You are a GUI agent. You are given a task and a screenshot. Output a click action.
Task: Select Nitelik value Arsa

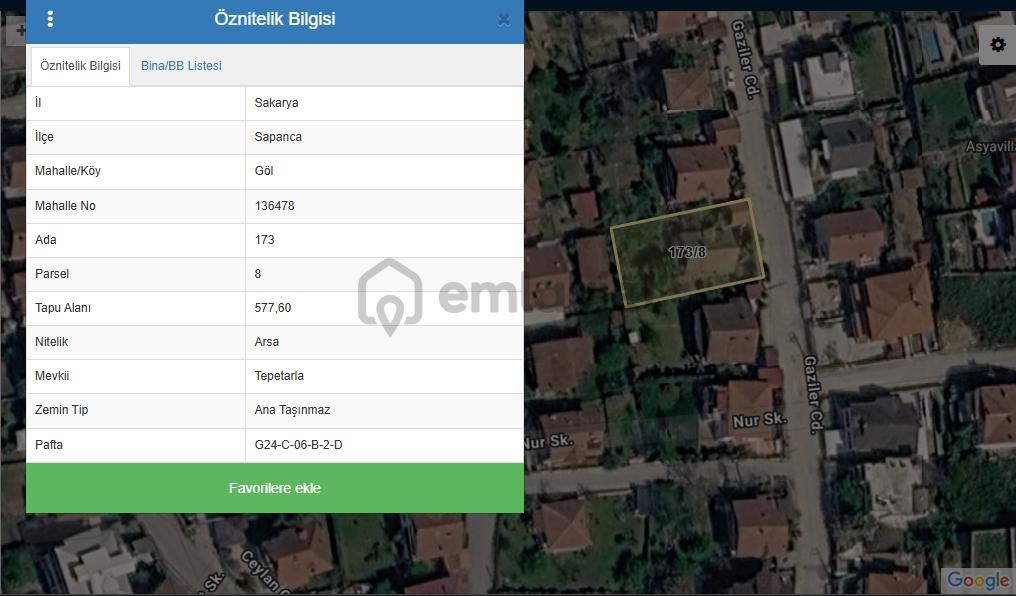click(266, 341)
